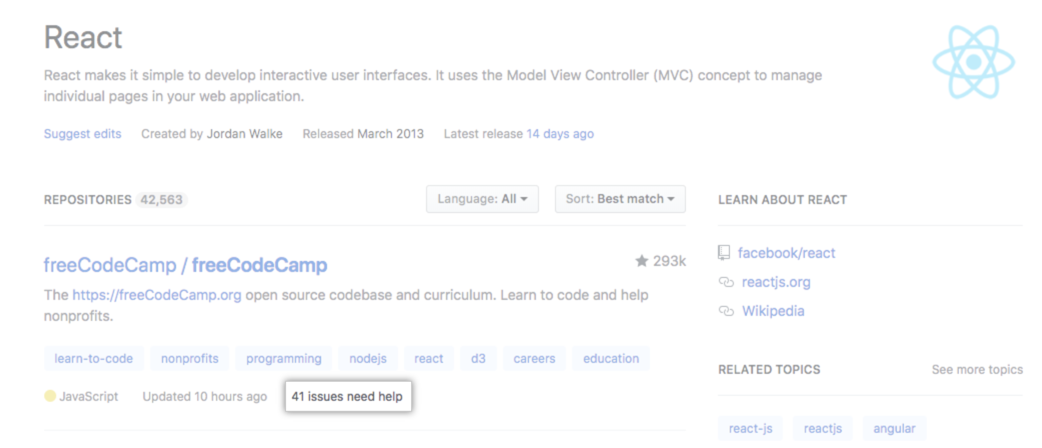Select the angular related topic
The image size is (1042, 448).
click(894, 428)
